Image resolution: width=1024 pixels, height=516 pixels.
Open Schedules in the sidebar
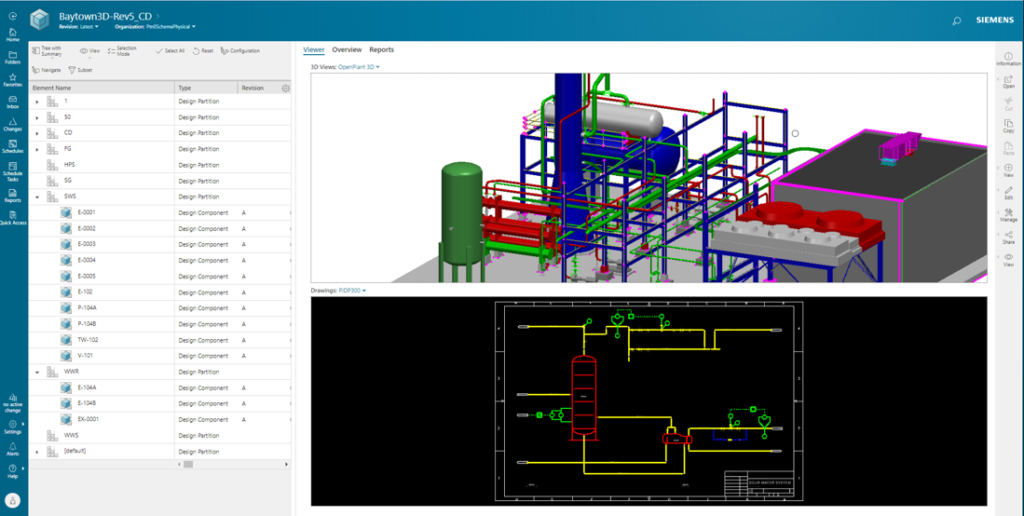click(x=13, y=146)
